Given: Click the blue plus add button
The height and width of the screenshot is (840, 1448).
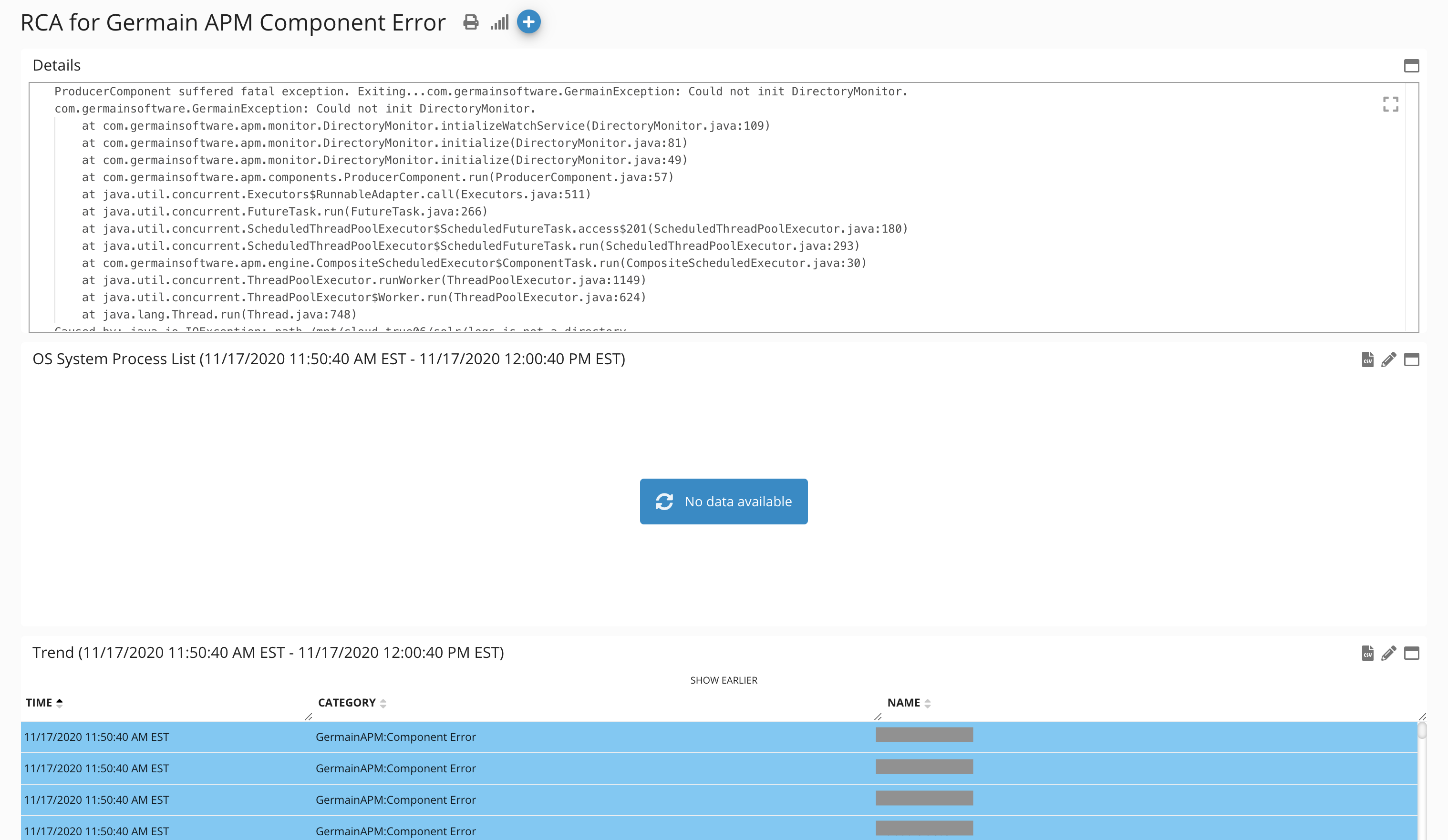Looking at the screenshot, I should [528, 22].
